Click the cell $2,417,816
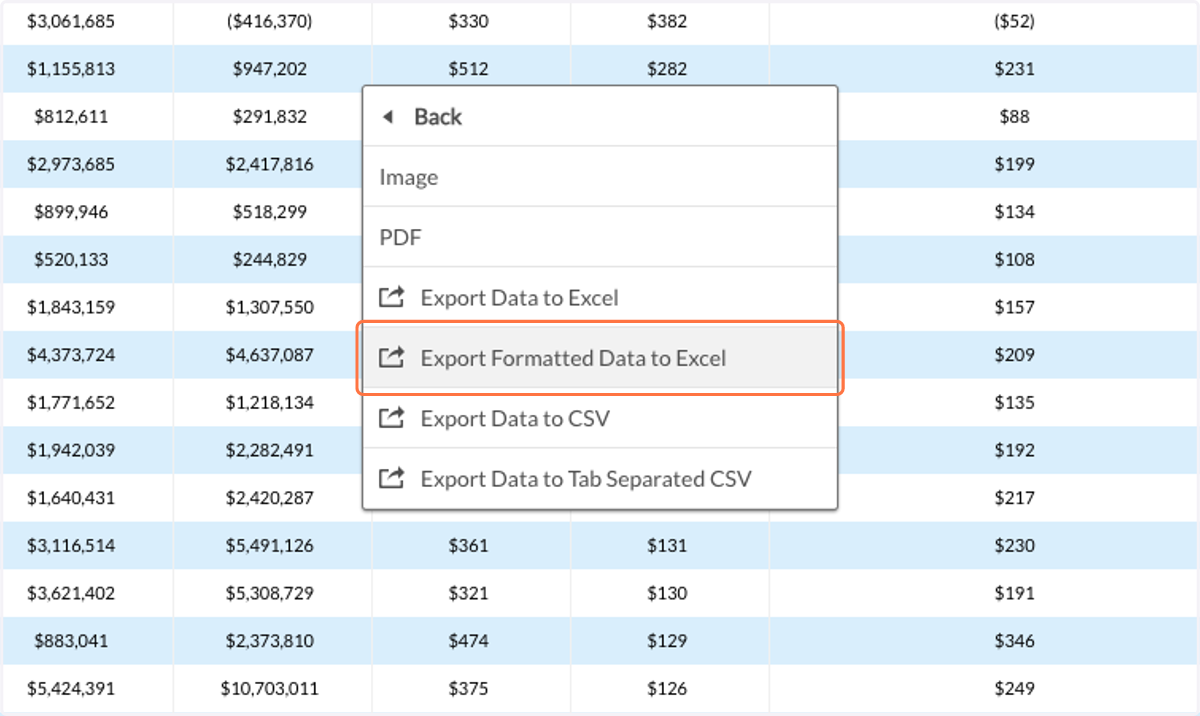 [x=270, y=164]
